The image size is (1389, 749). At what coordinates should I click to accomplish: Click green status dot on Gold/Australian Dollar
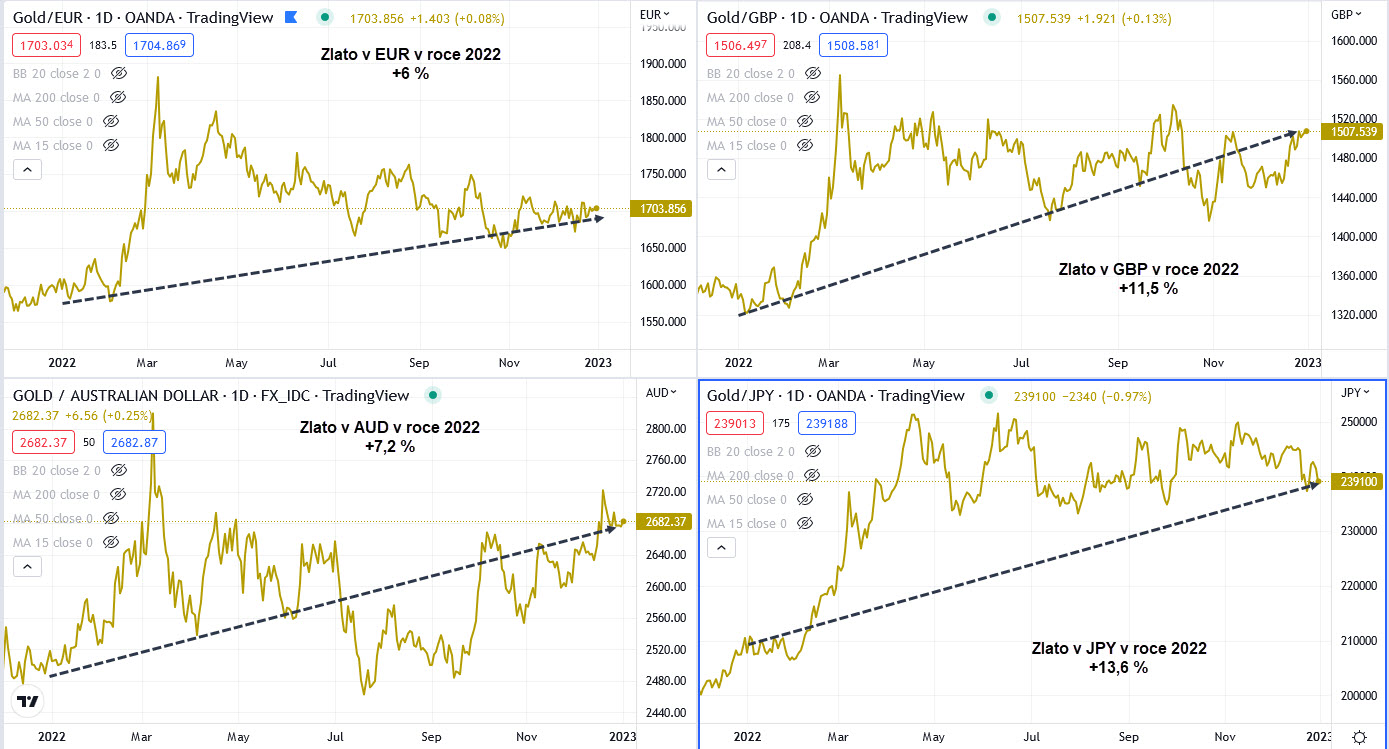tap(431, 396)
